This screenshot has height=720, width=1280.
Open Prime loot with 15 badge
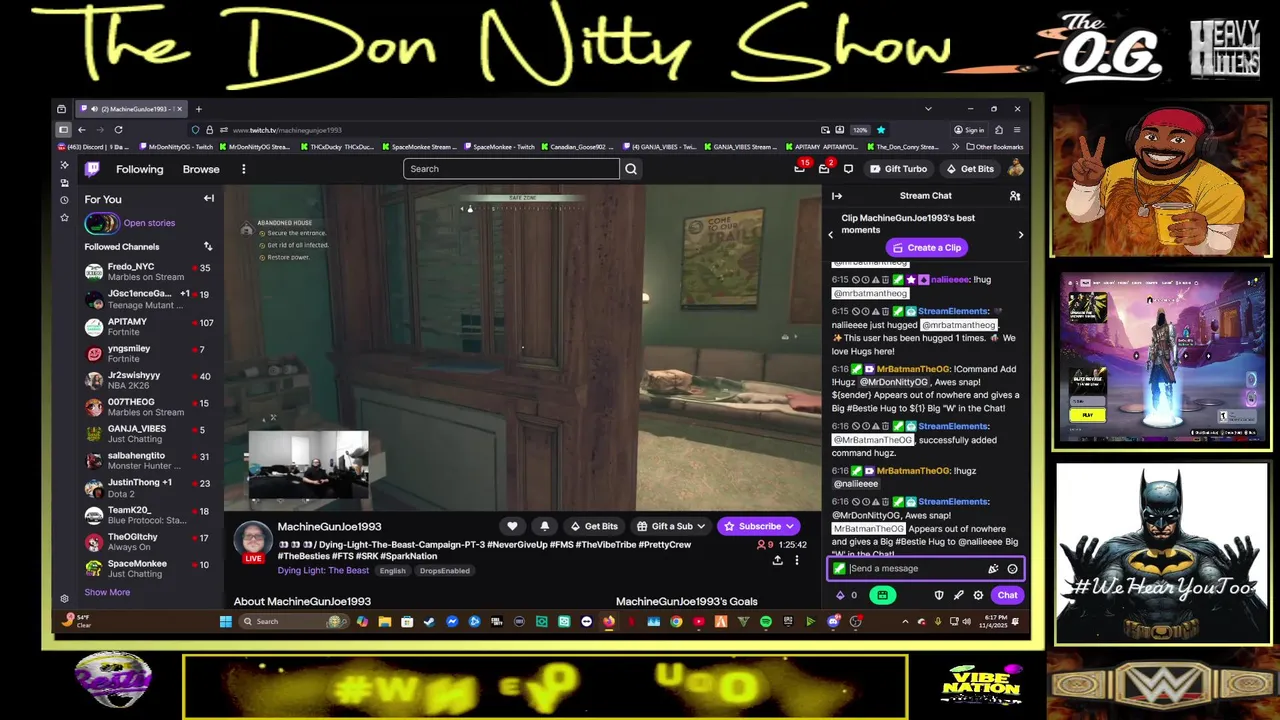coord(800,168)
